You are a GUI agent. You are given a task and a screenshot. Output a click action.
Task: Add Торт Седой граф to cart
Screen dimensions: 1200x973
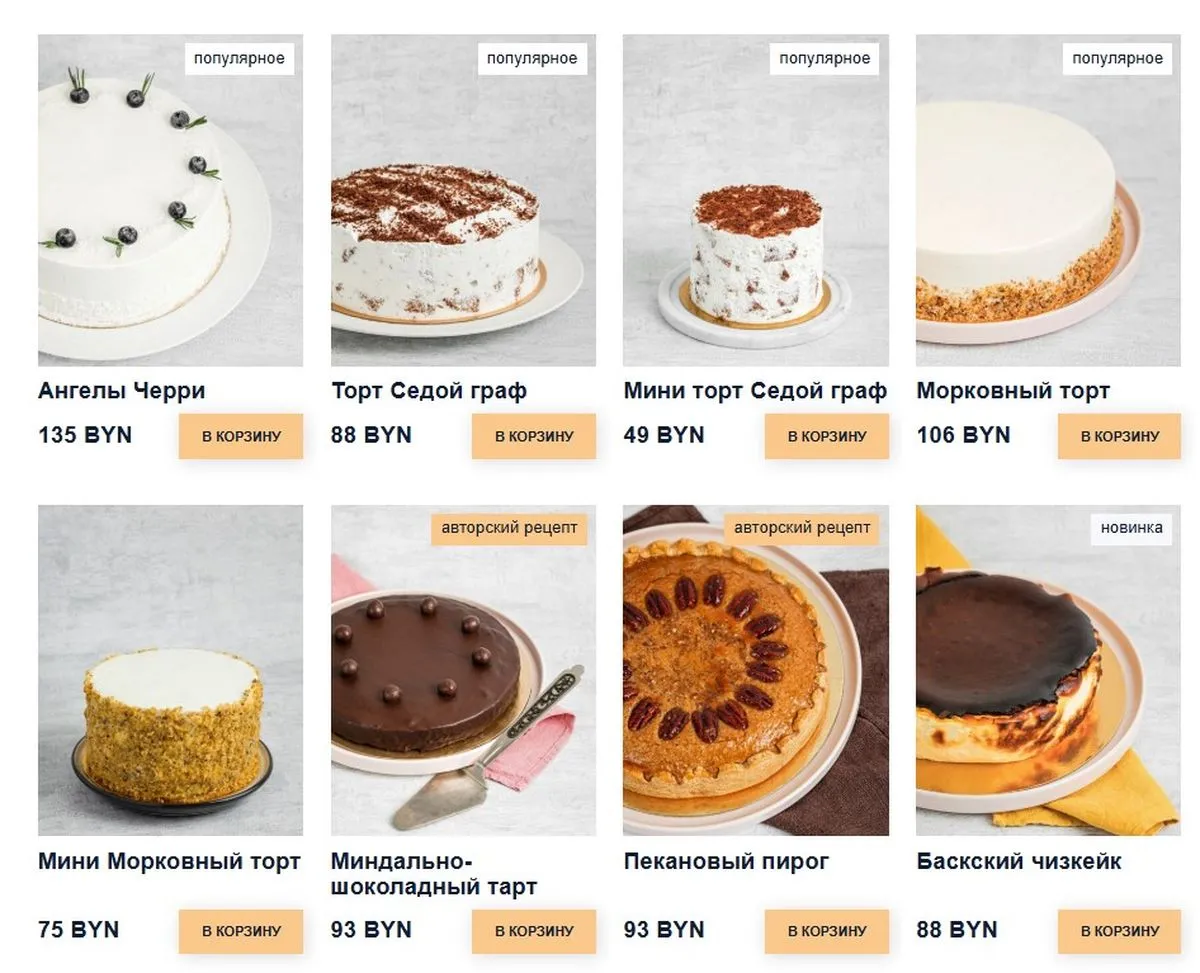point(534,436)
